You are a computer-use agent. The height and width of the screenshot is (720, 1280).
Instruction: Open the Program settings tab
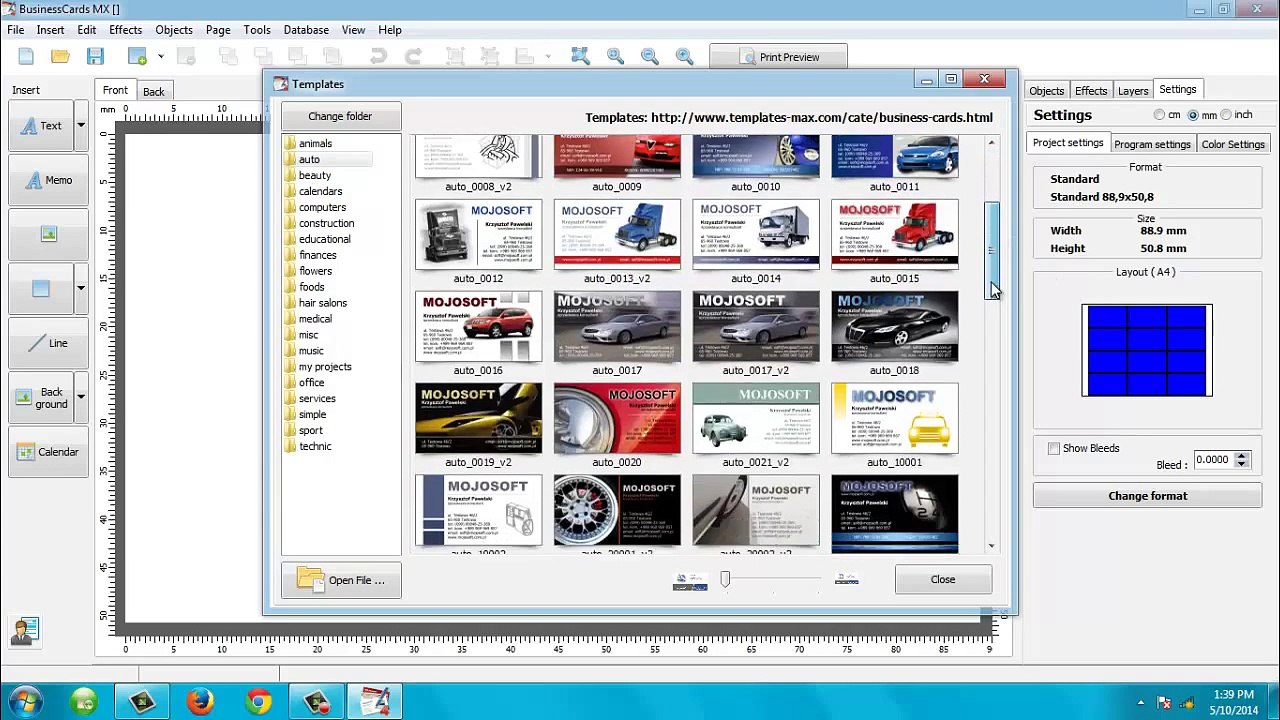click(x=1152, y=144)
